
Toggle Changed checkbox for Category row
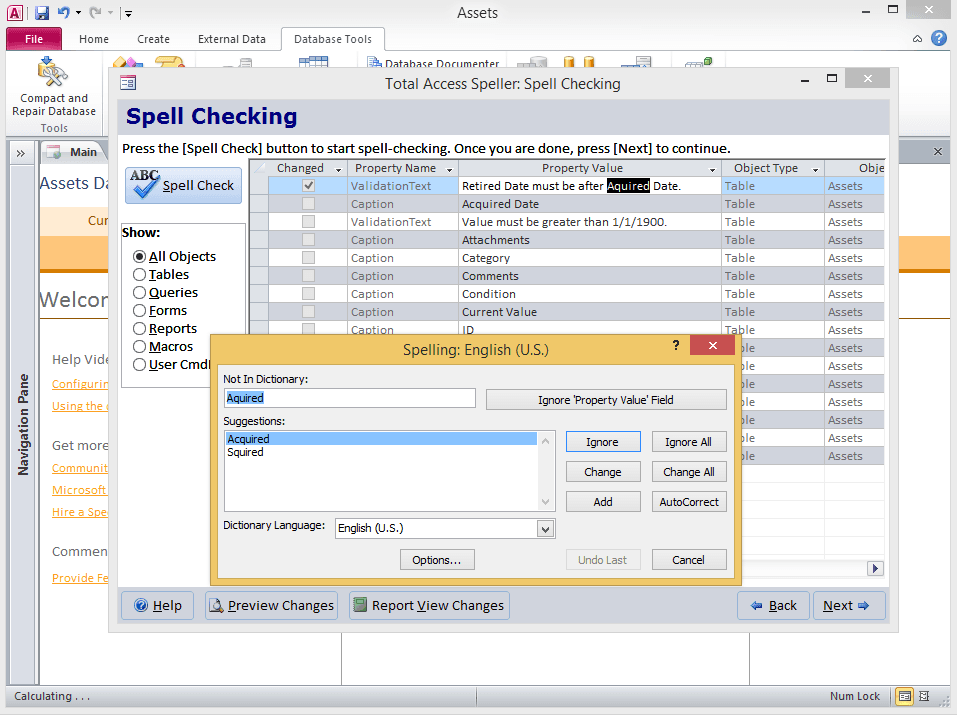pyautogui.click(x=308, y=258)
